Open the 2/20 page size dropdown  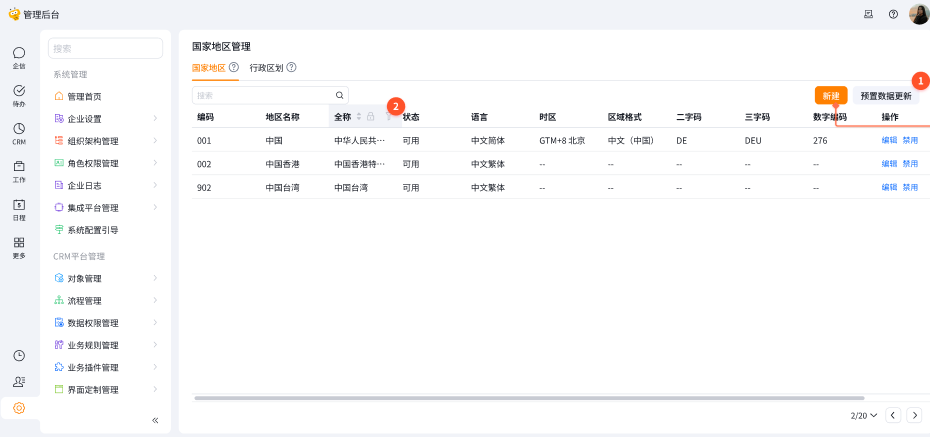(x=864, y=415)
